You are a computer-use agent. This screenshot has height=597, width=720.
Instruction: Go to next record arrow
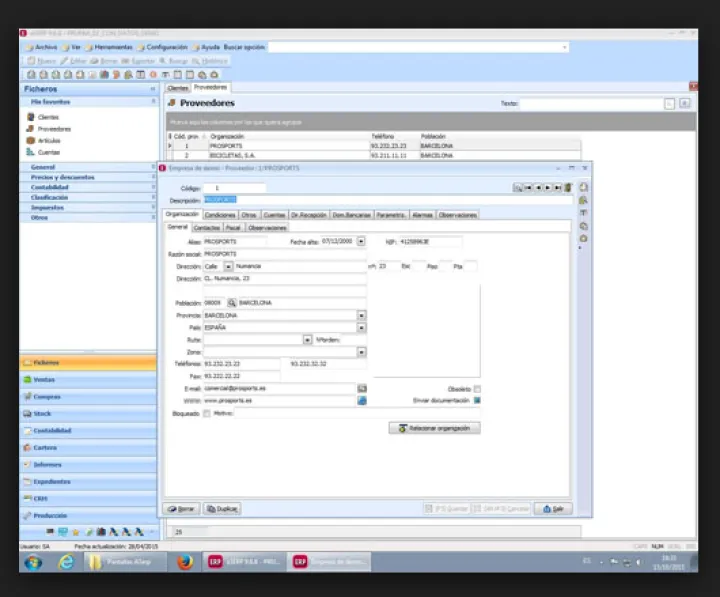pos(547,188)
